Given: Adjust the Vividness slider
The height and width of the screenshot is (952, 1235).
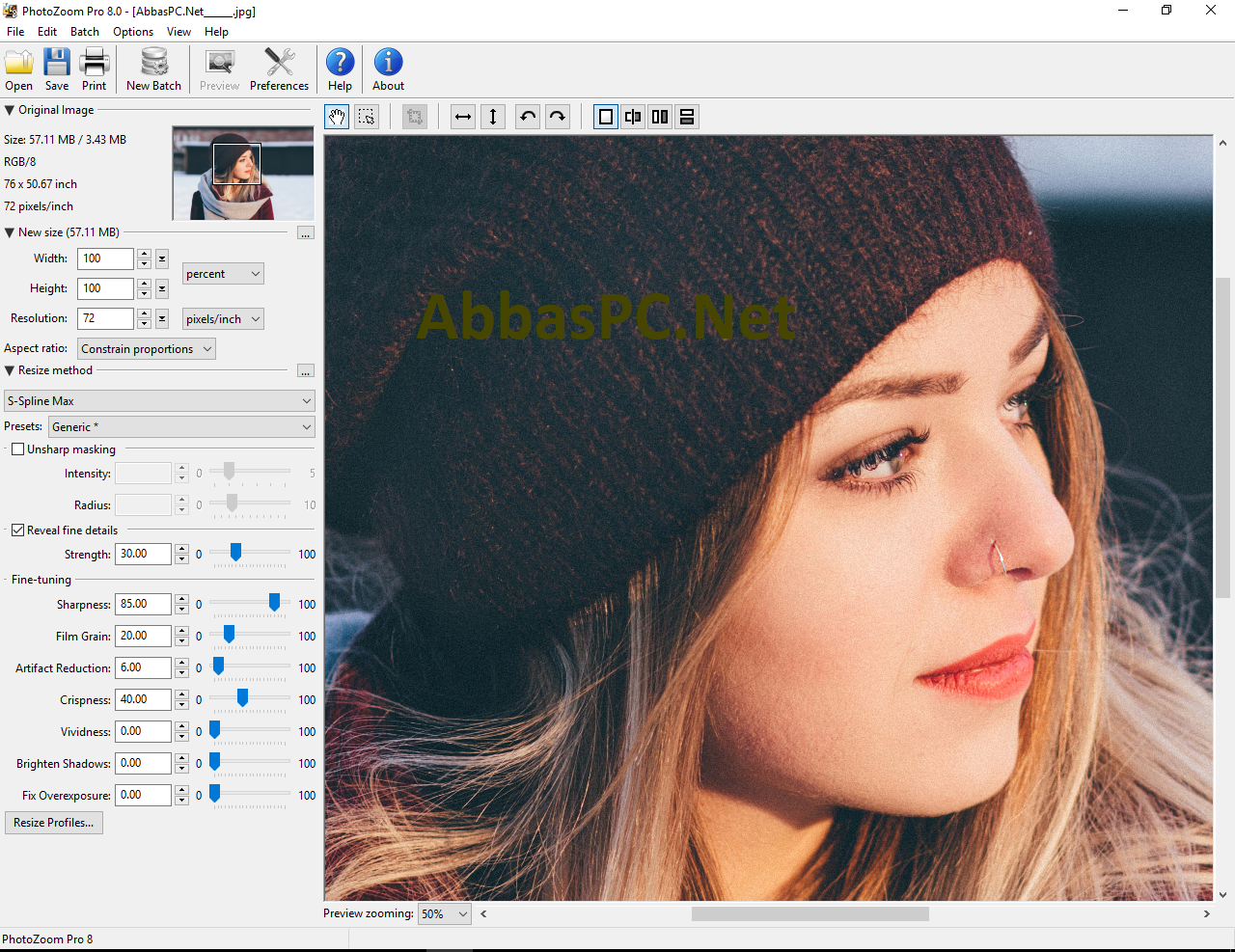Looking at the screenshot, I should (x=214, y=730).
